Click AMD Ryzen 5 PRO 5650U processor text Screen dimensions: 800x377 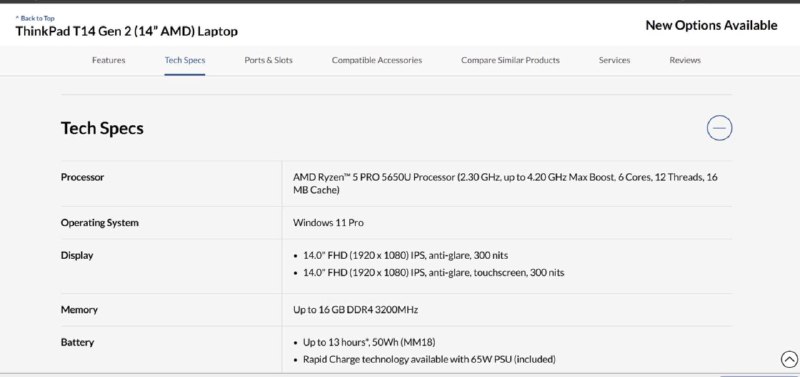coord(505,184)
